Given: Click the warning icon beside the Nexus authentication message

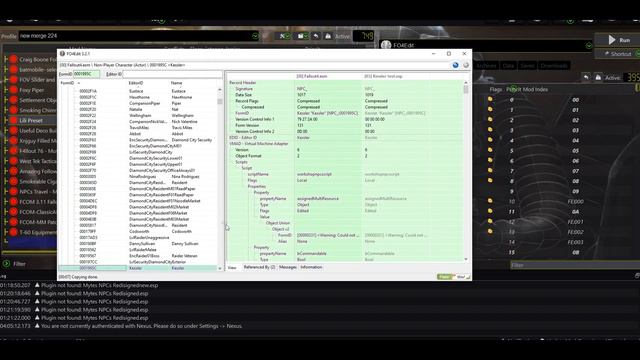Looking at the screenshot, I should tap(37, 326).
